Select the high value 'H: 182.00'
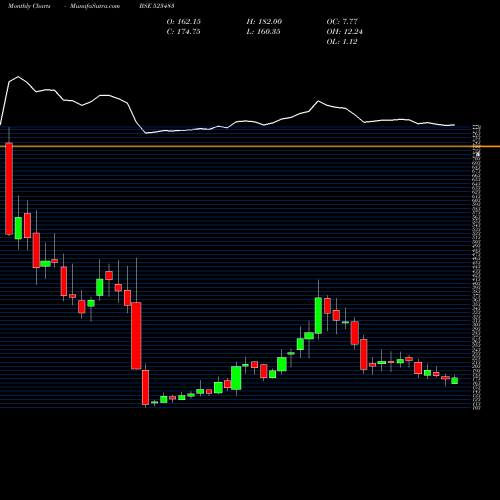 (264, 21)
